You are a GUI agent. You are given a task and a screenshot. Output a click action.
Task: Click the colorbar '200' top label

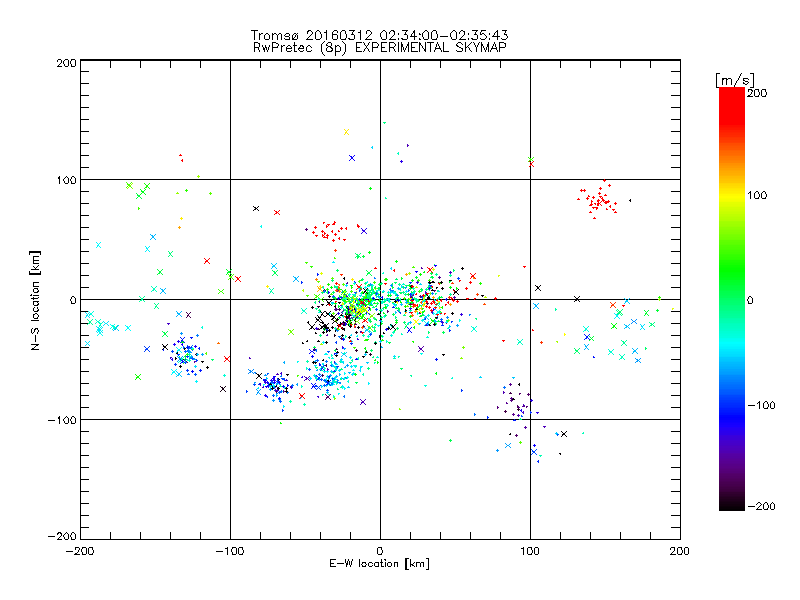click(x=757, y=93)
